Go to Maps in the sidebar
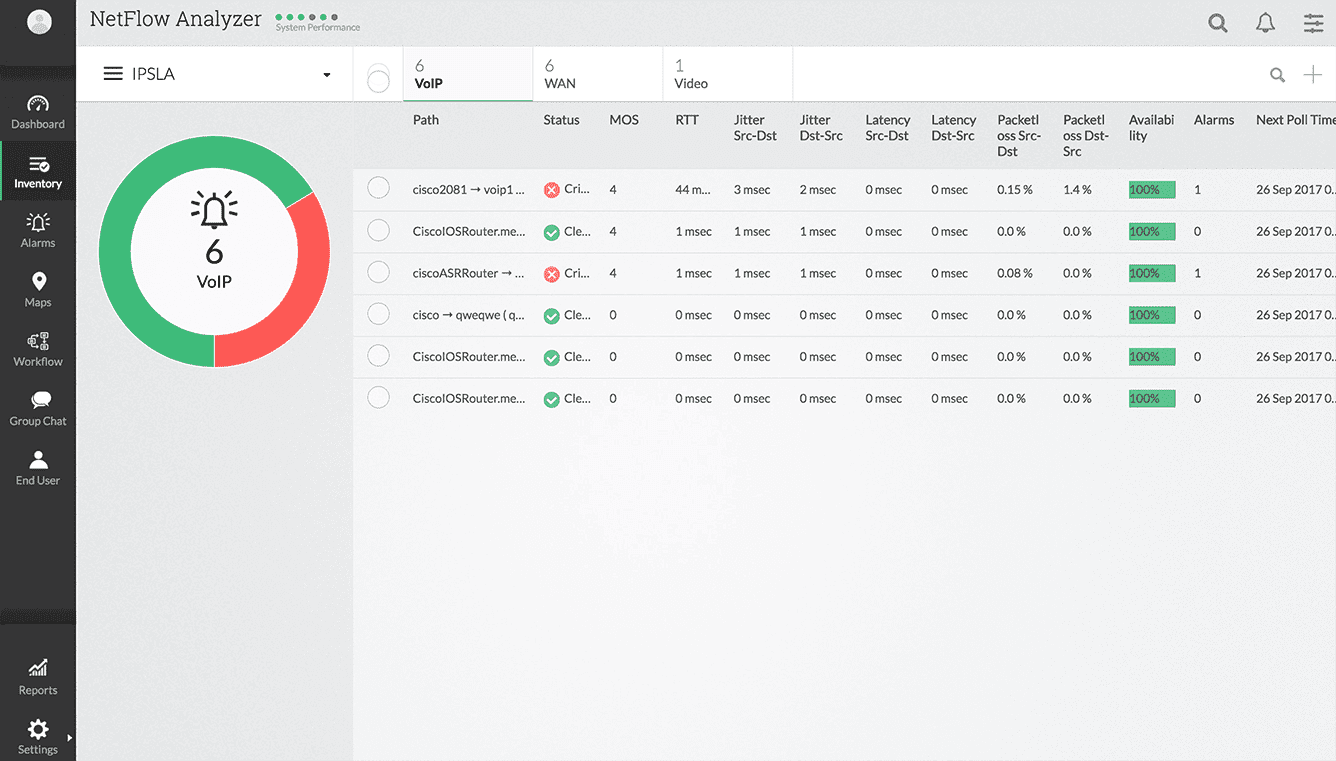This screenshot has height=761, width=1336. point(38,290)
